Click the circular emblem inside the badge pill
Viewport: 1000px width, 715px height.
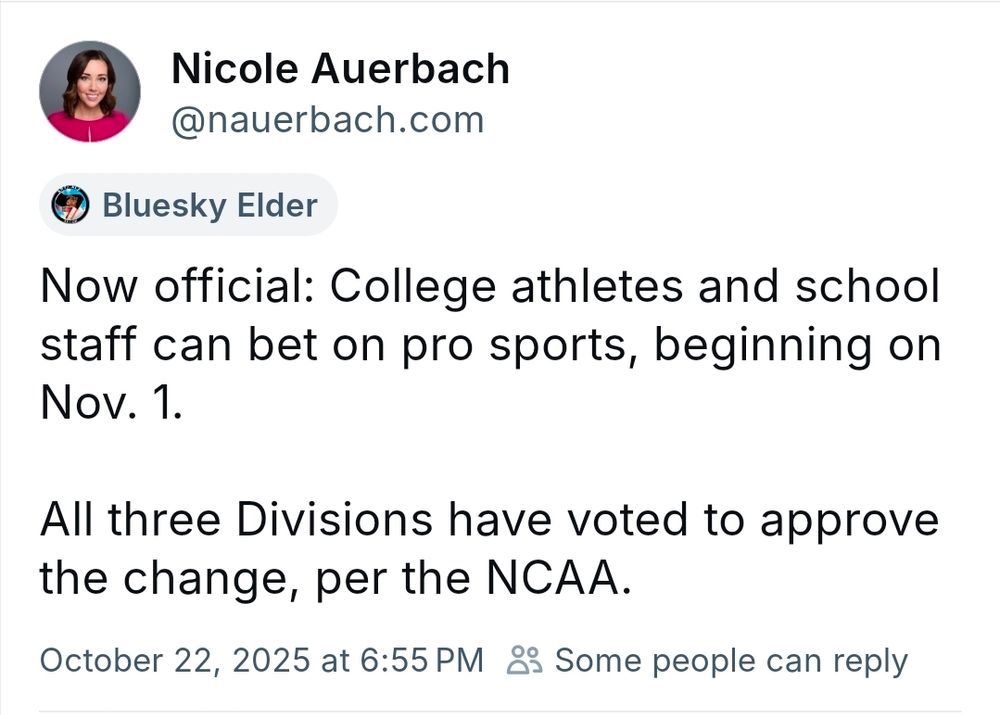[70, 205]
